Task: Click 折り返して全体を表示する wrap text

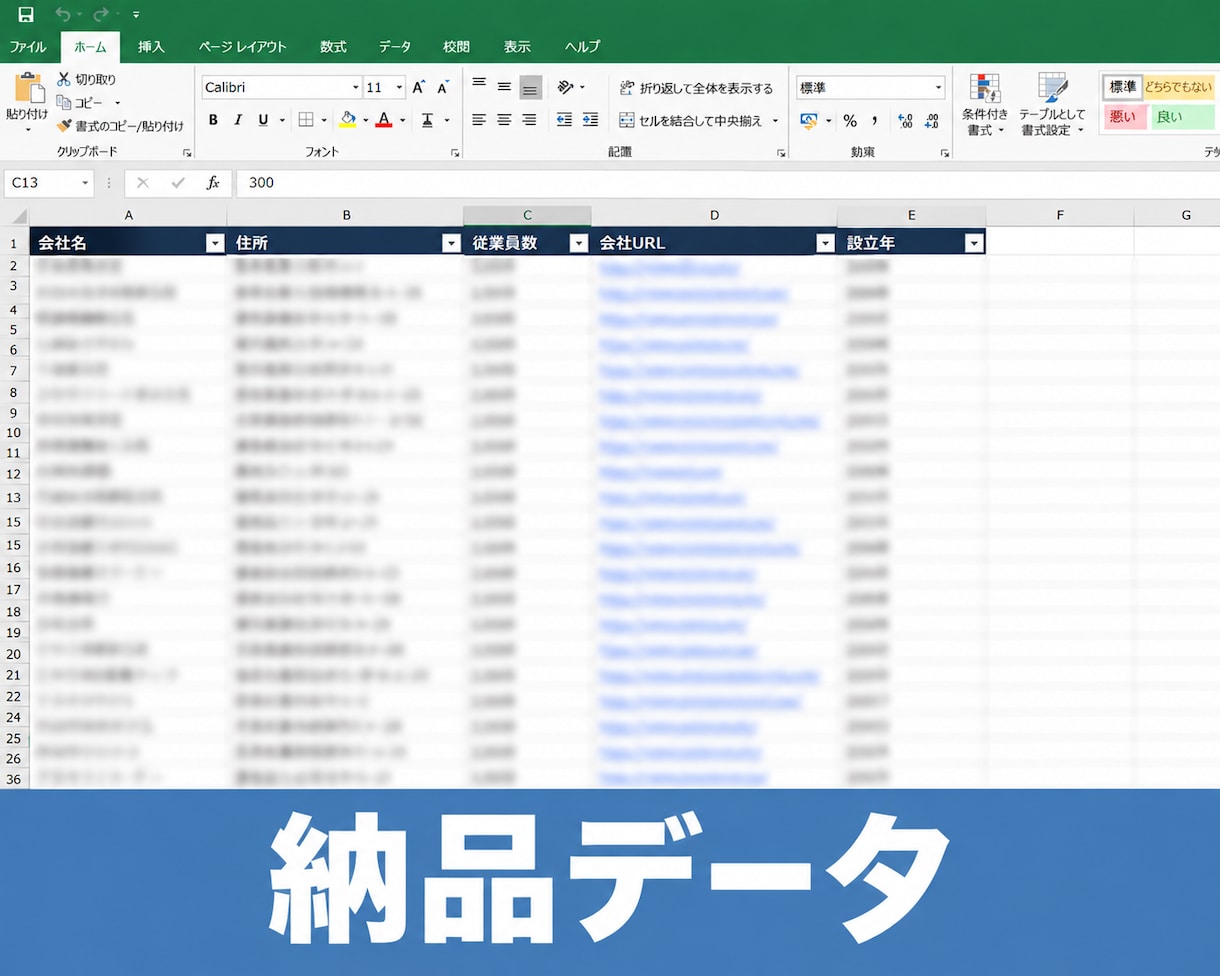Action: [x=696, y=88]
